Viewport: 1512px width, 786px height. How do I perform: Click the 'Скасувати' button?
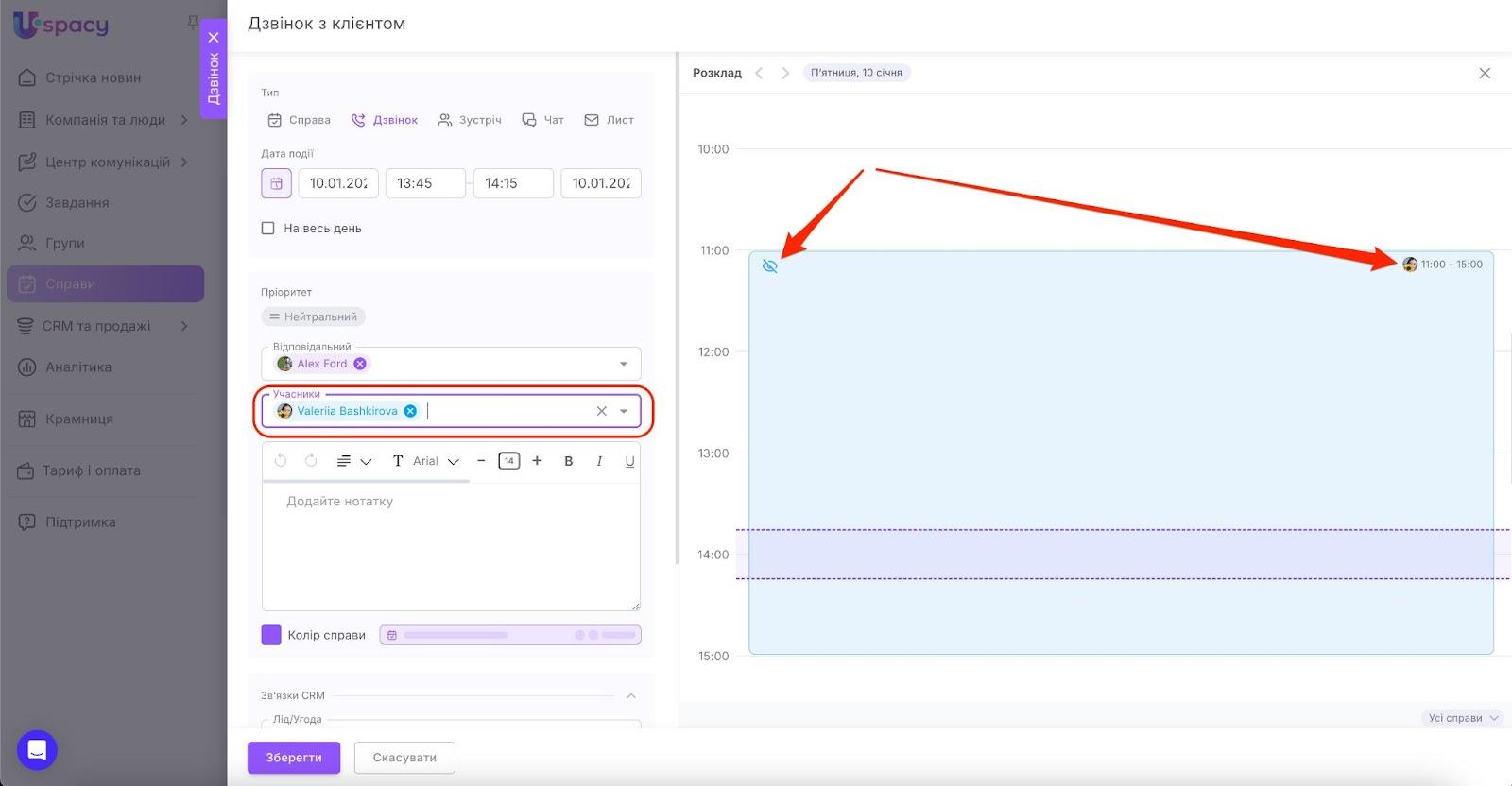pos(404,758)
